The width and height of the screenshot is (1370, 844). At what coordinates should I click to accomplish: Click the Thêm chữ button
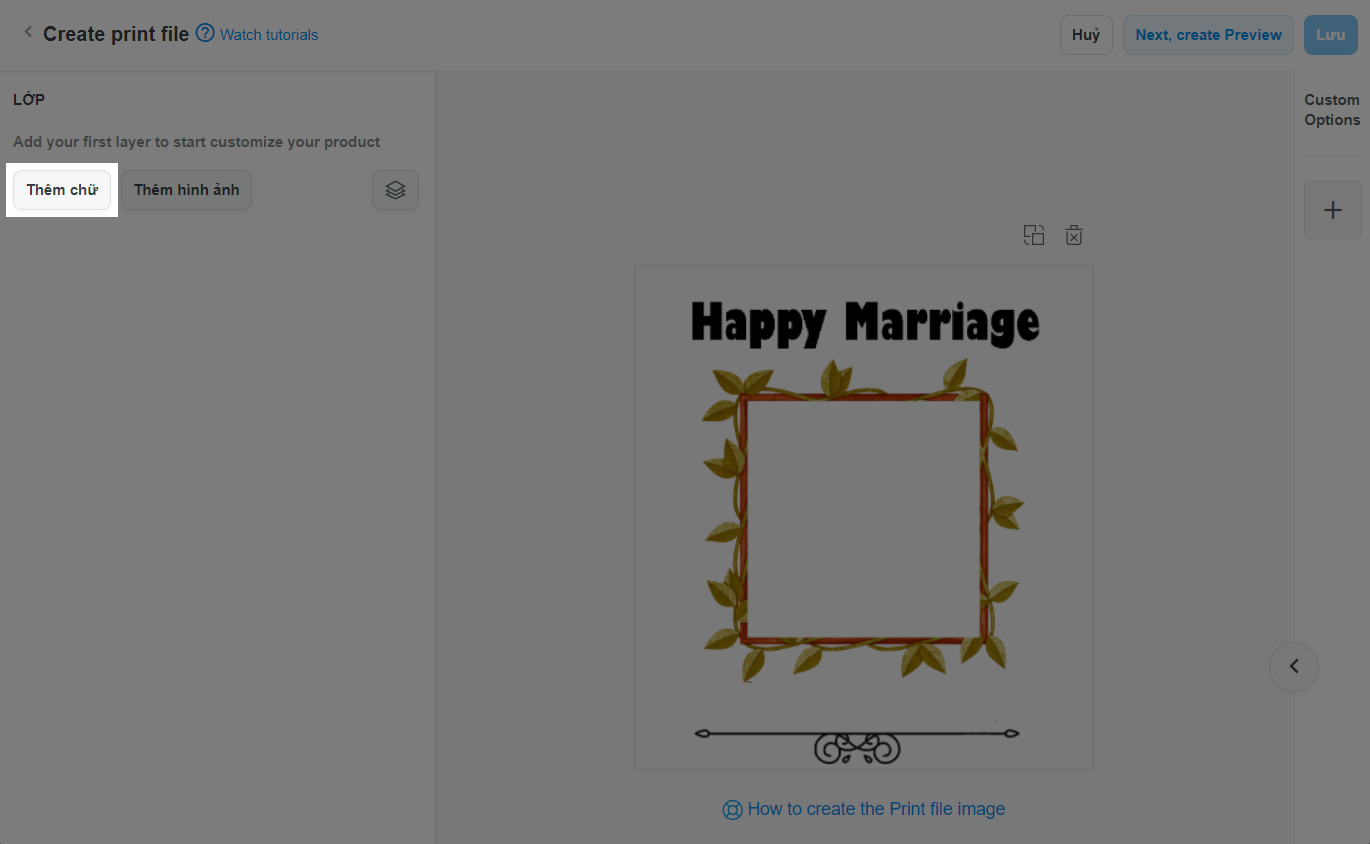pyautogui.click(x=62, y=190)
